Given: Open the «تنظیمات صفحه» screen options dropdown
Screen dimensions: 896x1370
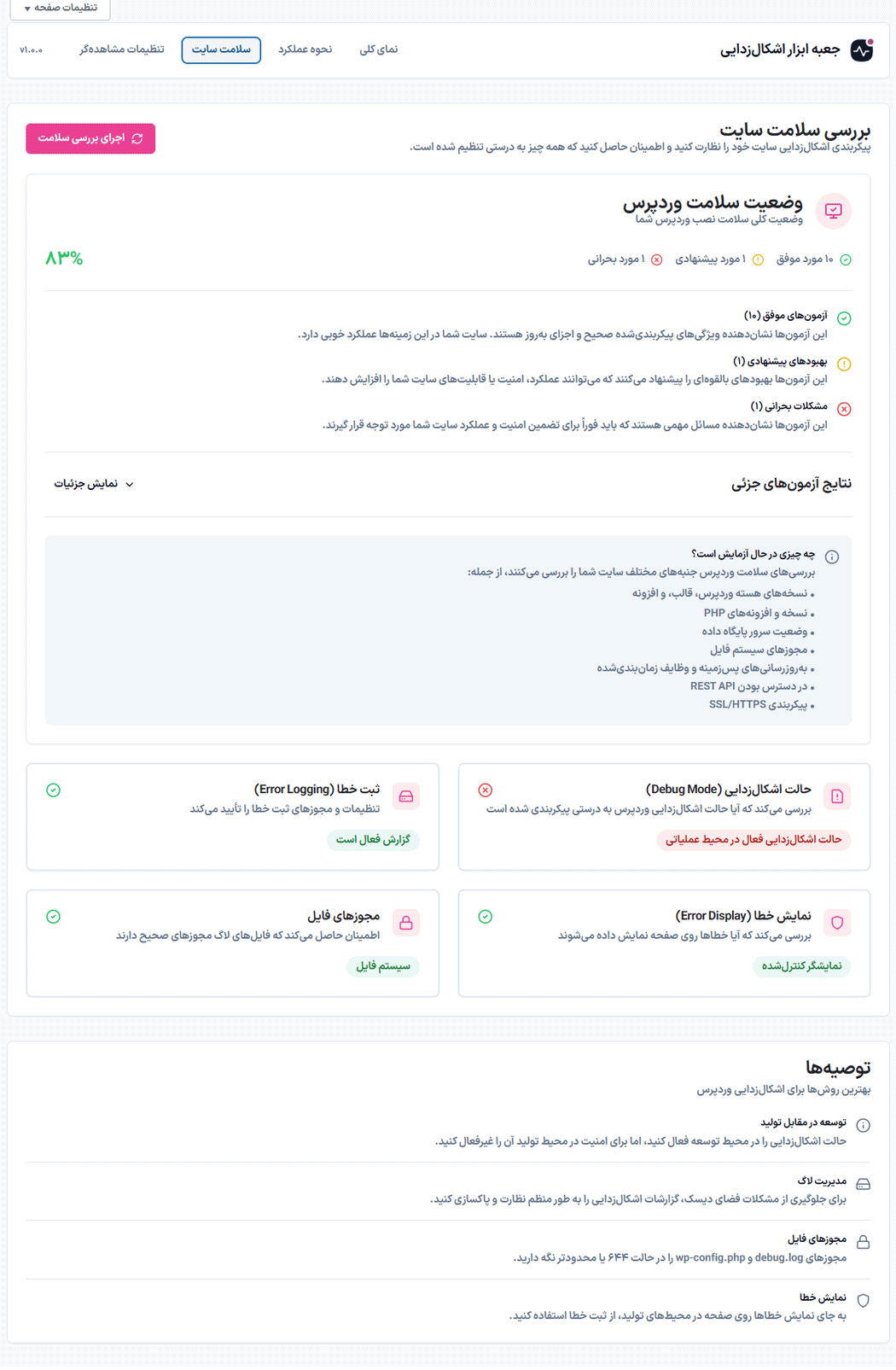Looking at the screenshot, I should click(60, 8).
